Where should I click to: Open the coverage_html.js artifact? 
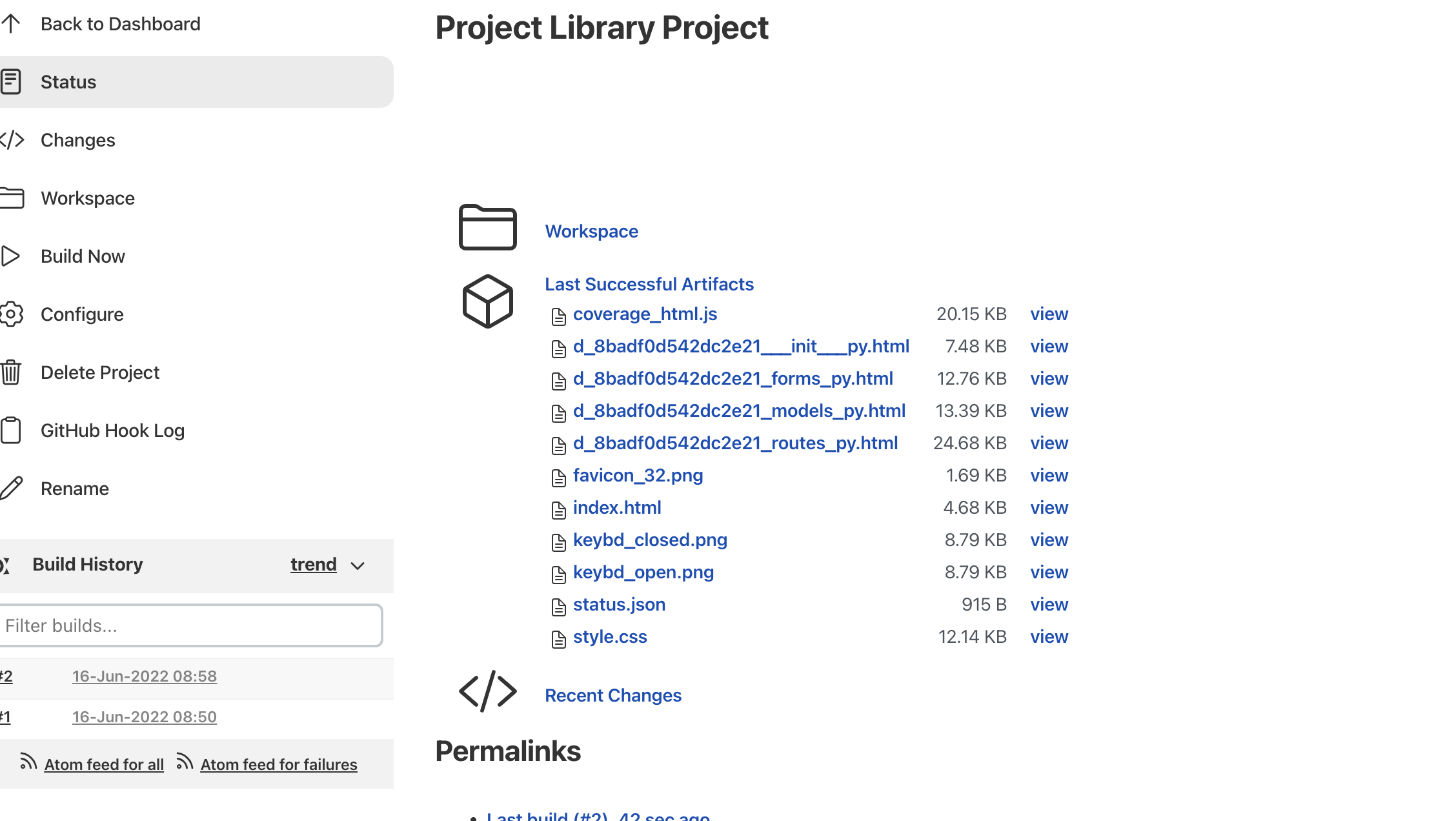[645, 314]
